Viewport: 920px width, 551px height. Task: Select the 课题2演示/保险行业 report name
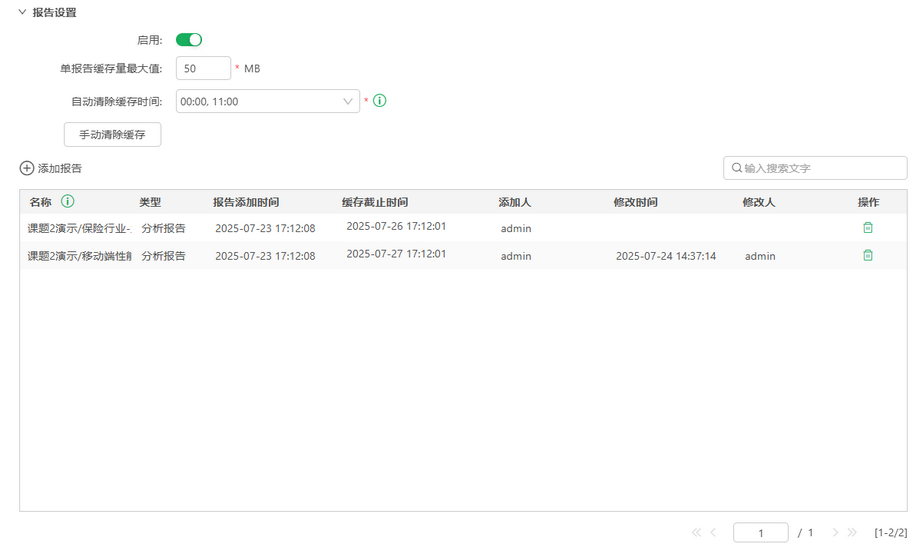80,228
